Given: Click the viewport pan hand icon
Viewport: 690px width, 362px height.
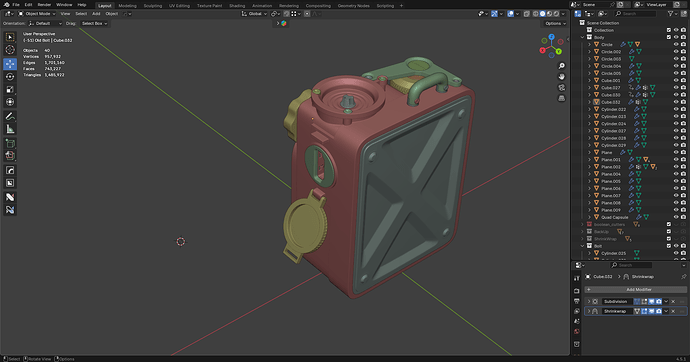Looking at the screenshot, I should point(562,77).
